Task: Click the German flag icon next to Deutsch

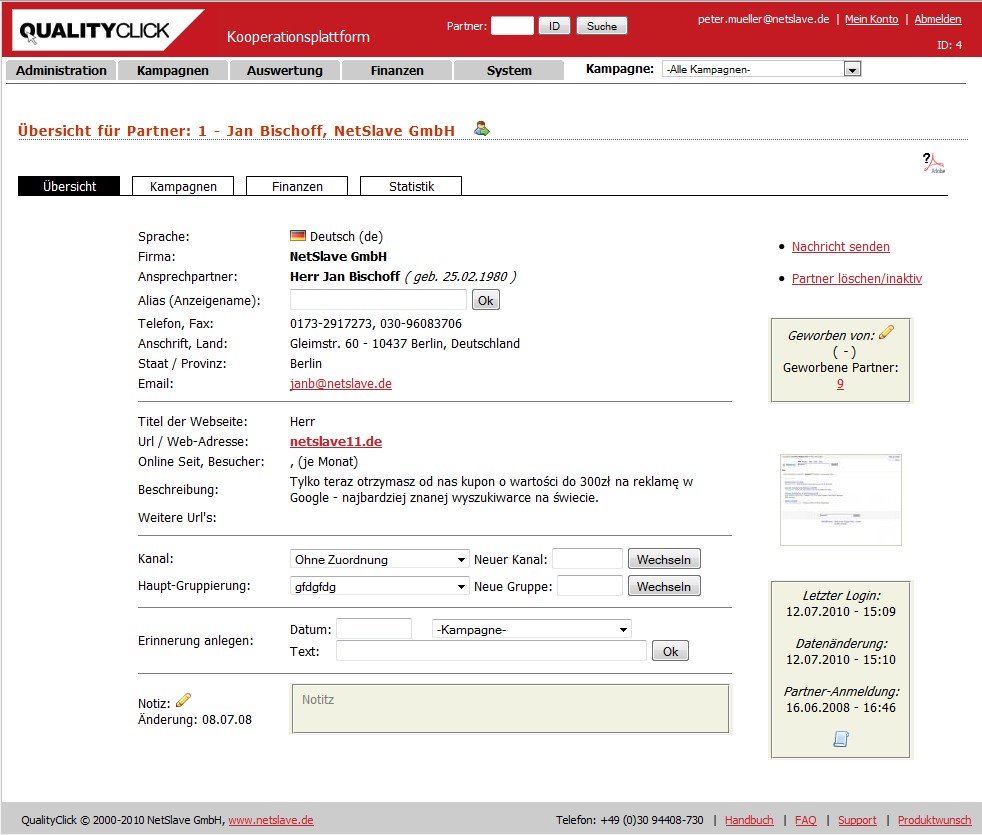Action: pyautogui.click(x=297, y=236)
